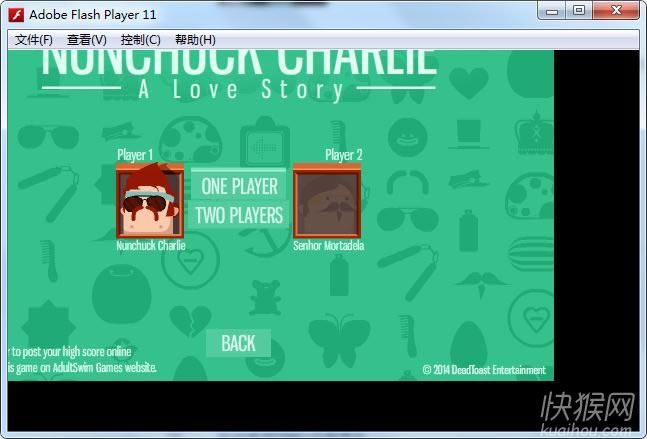This screenshot has width=647, height=439.
Task: Maximize the Flash Player window
Action: (579, 11)
